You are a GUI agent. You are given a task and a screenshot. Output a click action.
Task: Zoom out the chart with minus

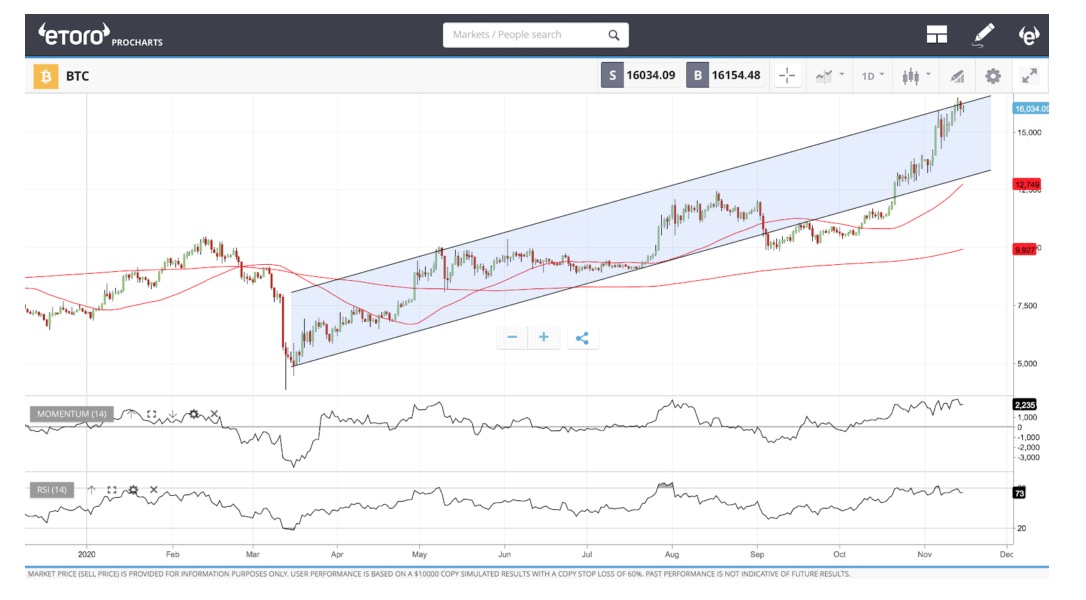512,337
